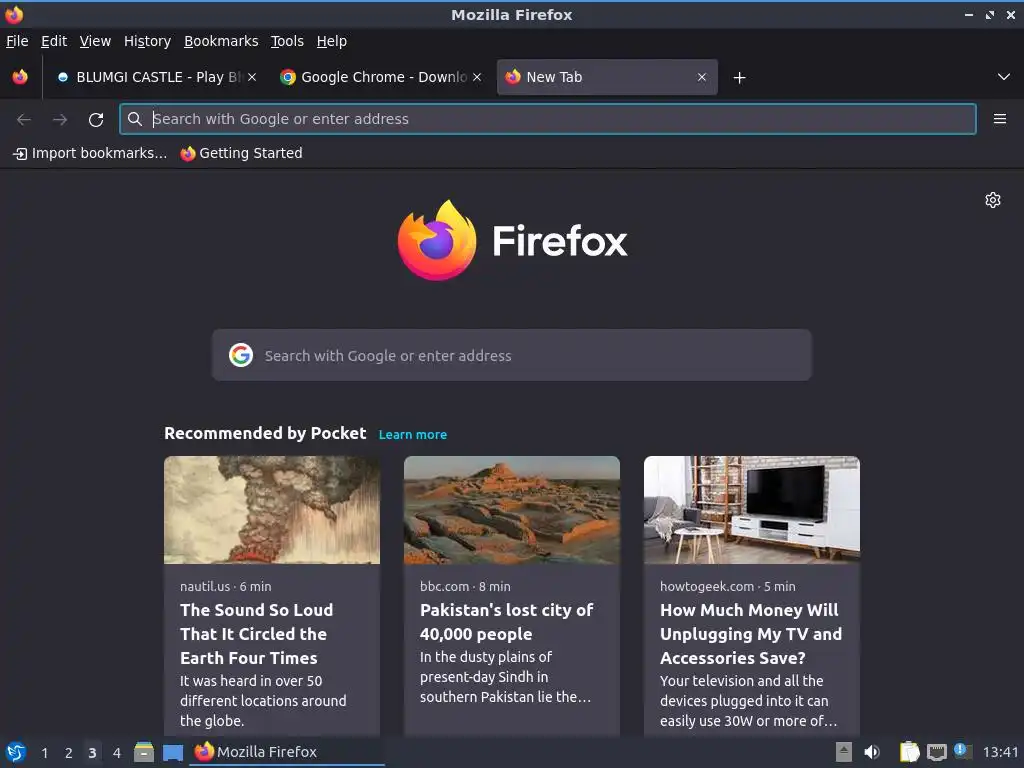Image resolution: width=1024 pixels, height=768 pixels.
Task: Go back with the back arrow
Action: point(24,120)
